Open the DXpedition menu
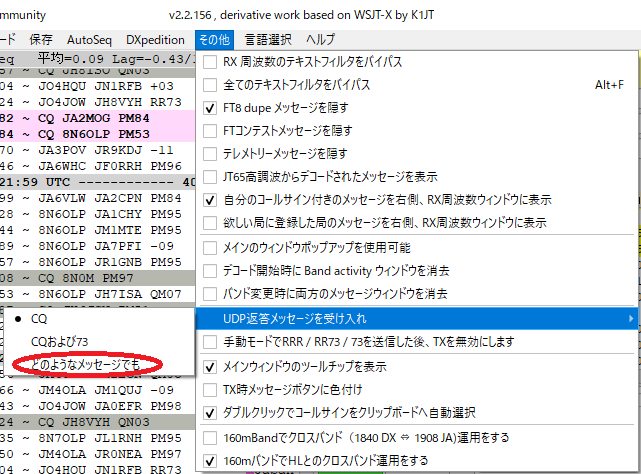The width and height of the screenshot is (641, 474). pyautogui.click(x=155, y=40)
